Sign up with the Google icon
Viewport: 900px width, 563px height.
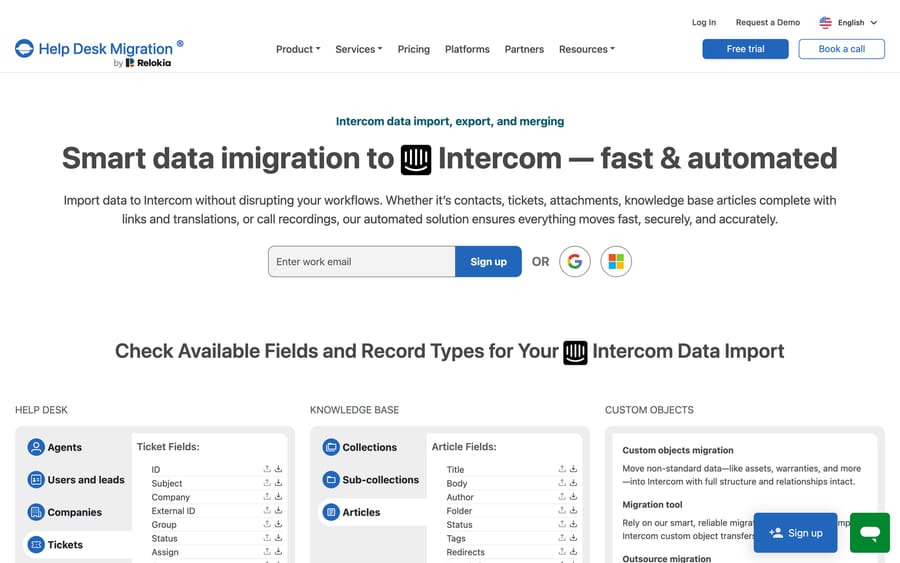(x=575, y=262)
